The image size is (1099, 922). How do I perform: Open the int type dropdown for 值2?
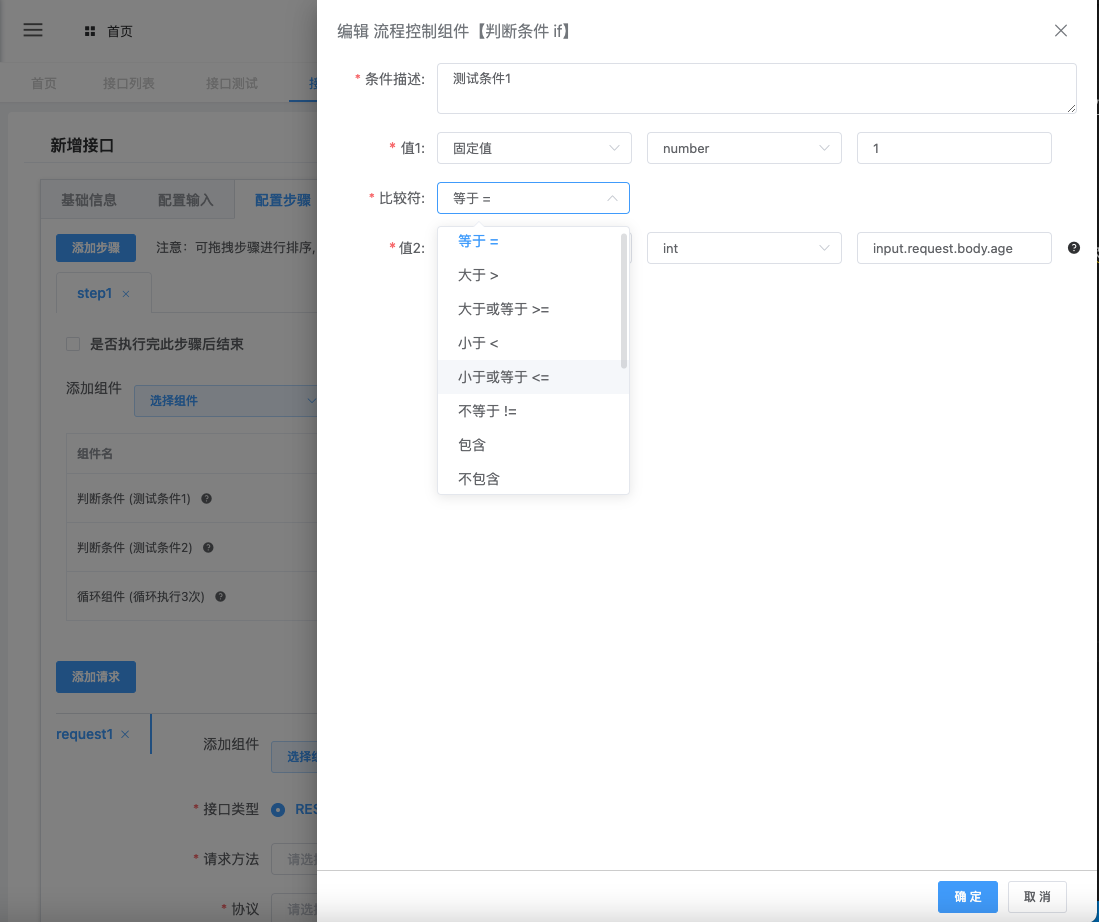(744, 248)
